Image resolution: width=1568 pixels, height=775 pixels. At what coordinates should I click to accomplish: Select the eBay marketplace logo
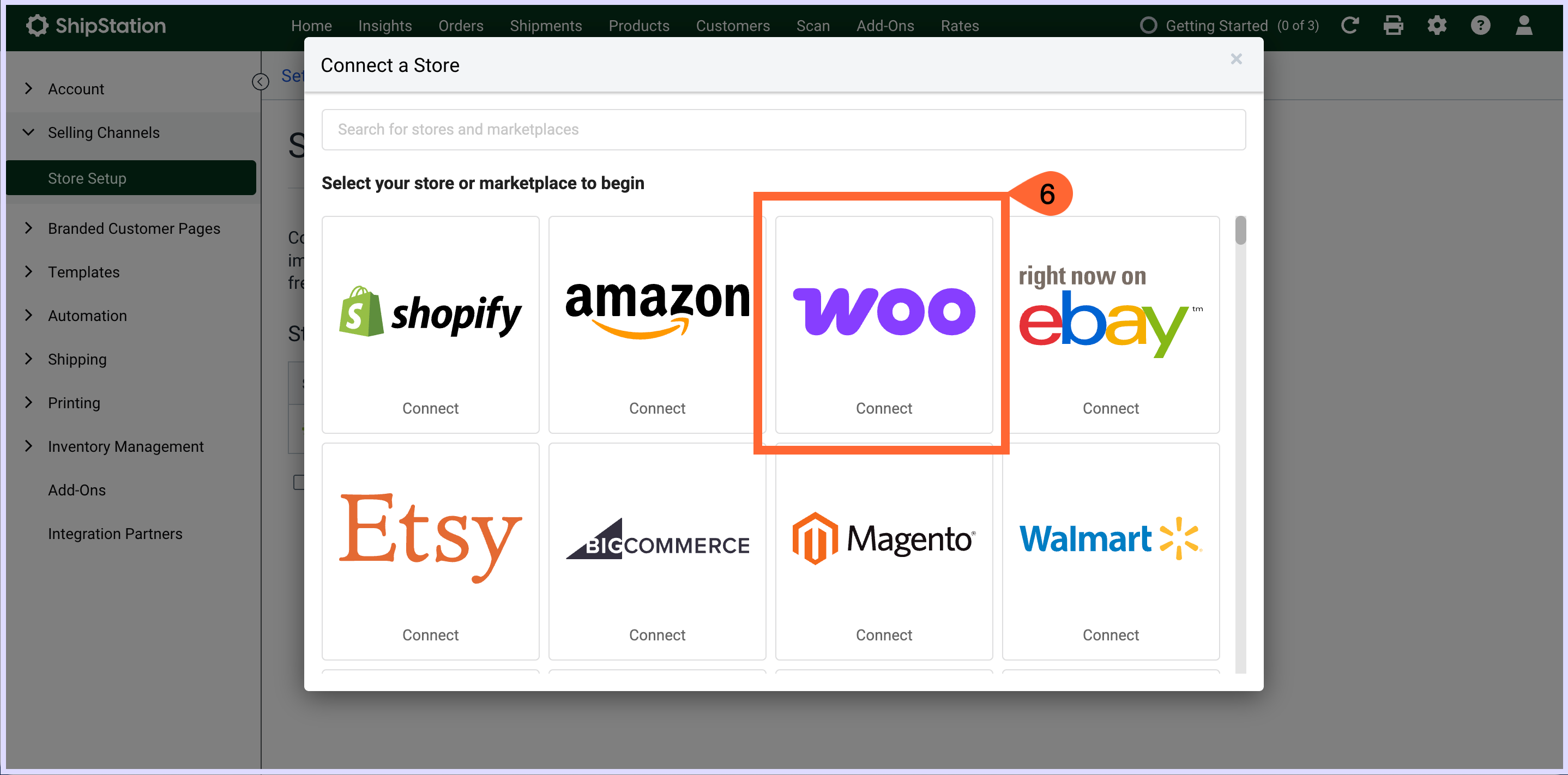point(1110,311)
